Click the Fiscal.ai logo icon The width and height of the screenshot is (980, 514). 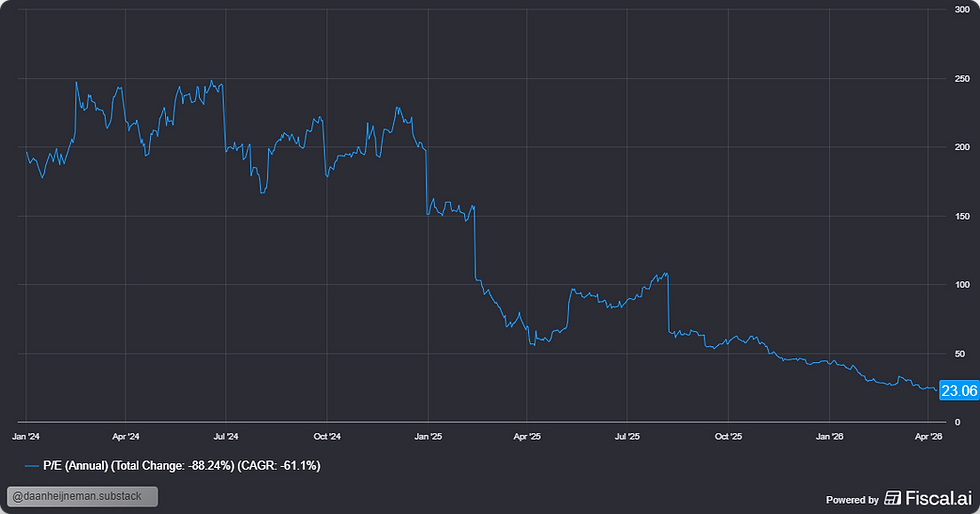(x=892, y=498)
